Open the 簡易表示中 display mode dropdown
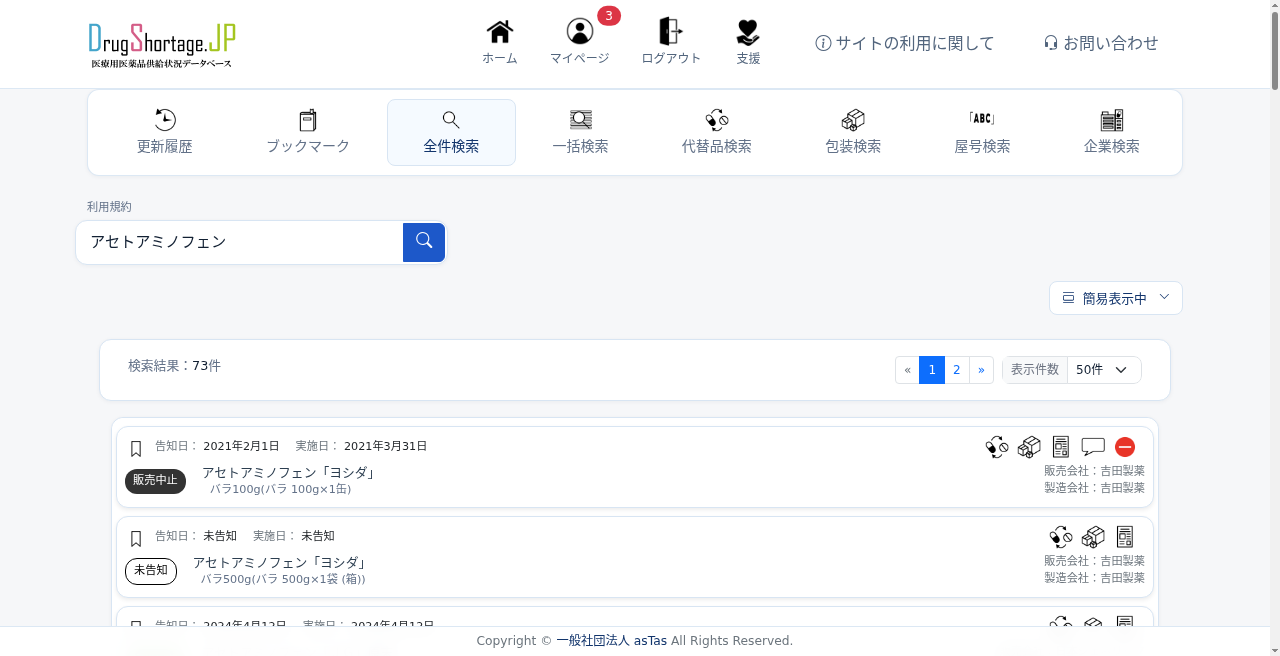The width and height of the screenshot is (1280, 656). [x=1116, y=298]
